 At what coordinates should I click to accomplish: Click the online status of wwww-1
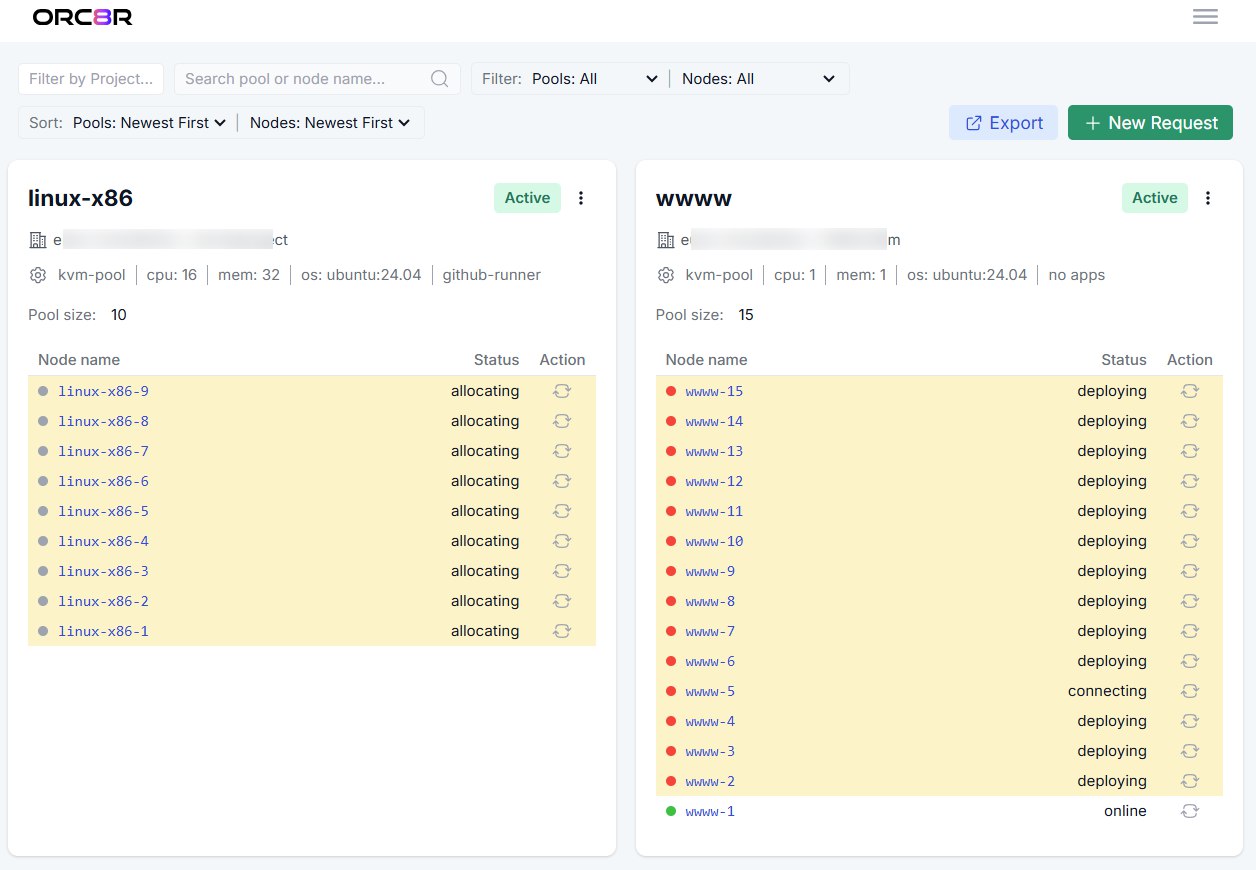[1125, 811]
